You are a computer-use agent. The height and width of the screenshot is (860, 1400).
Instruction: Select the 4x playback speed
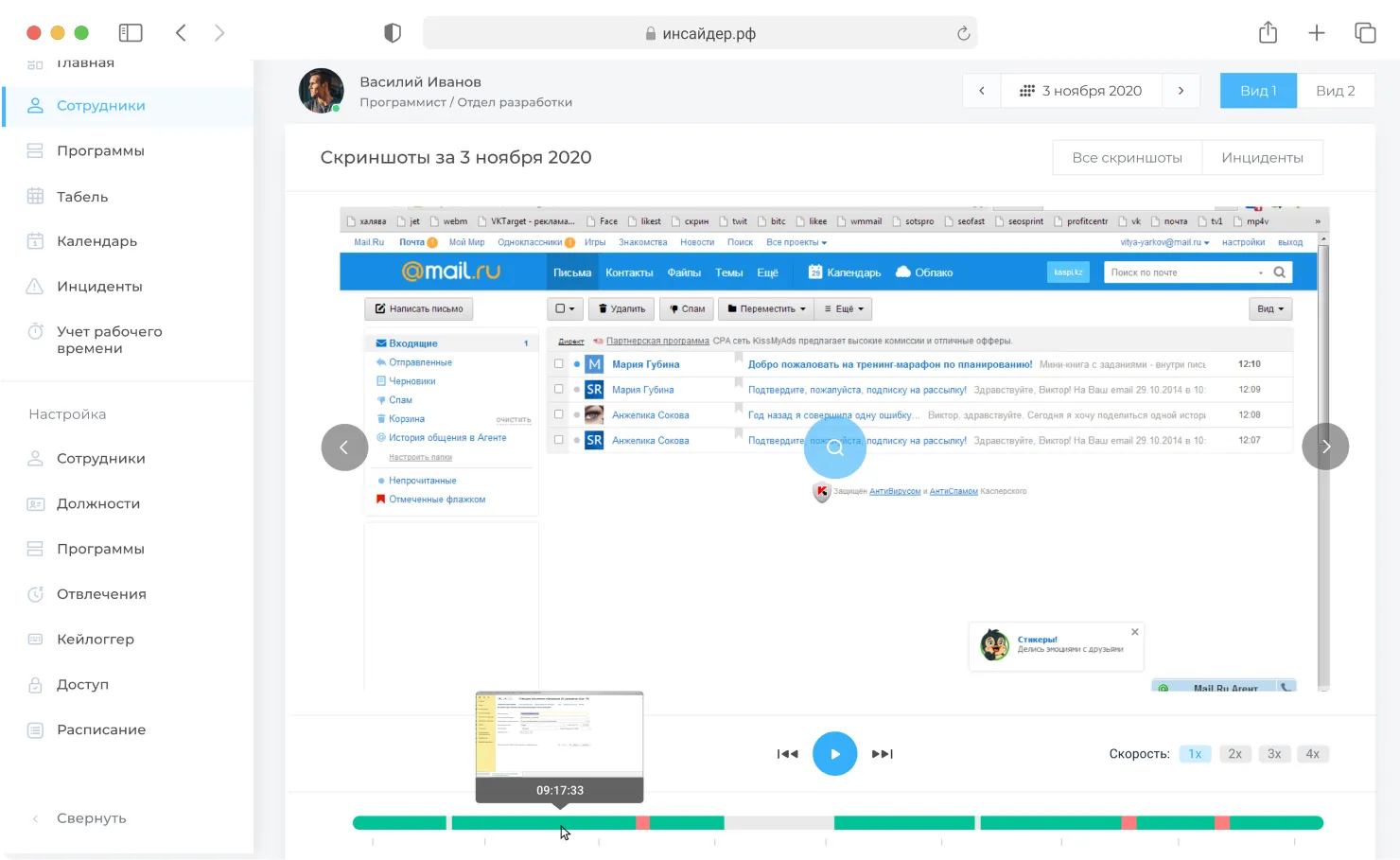pos(1312,754)
